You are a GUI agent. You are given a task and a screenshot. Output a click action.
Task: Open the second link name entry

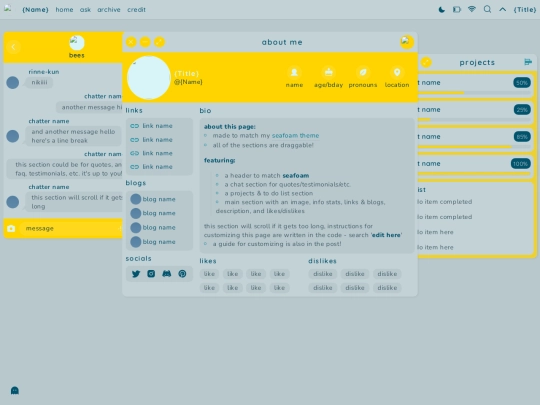coord(152,139)
